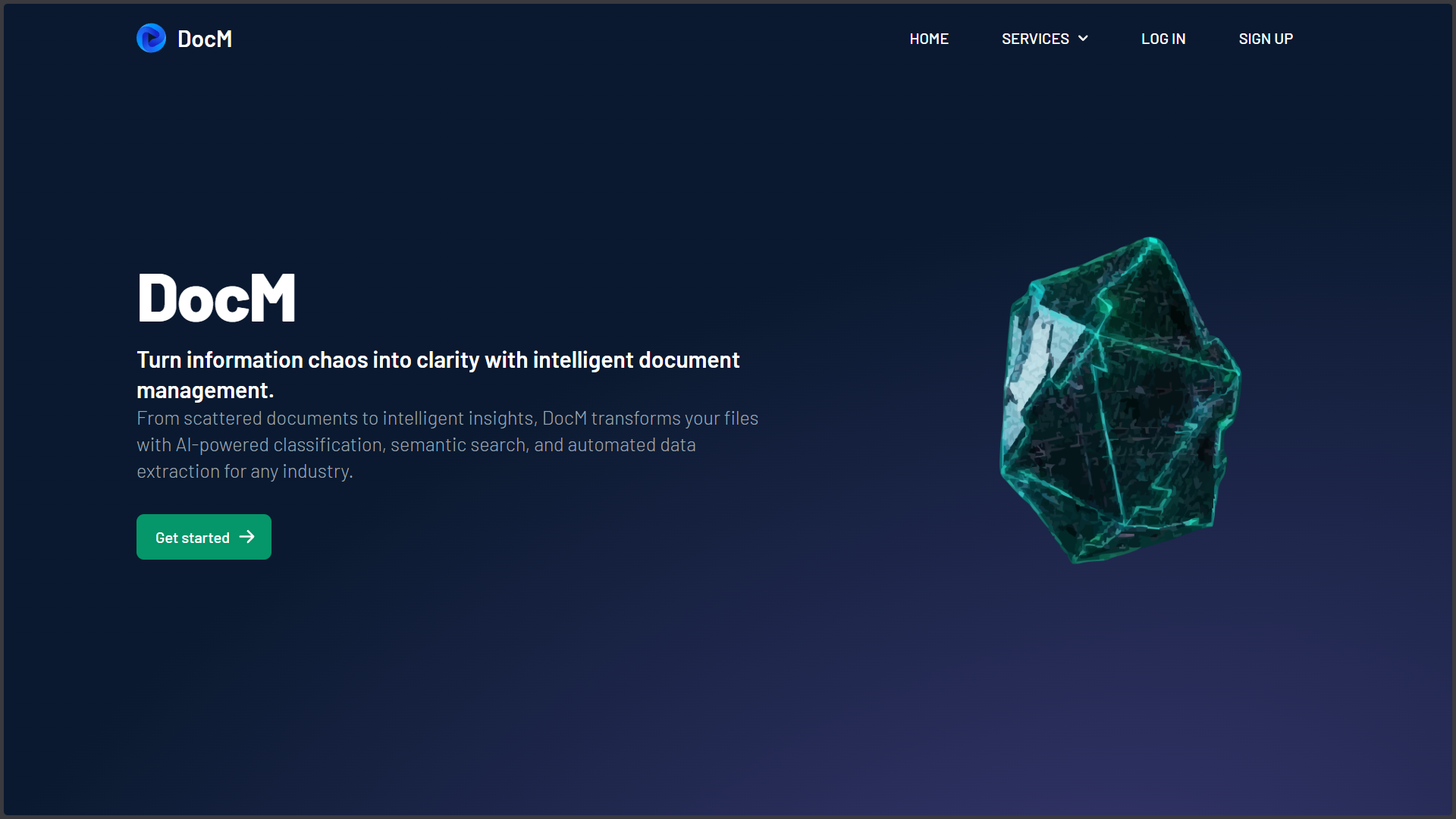Click the large DocM hero heading
This screenshot has height=819, width=1456.
point(216,297)
